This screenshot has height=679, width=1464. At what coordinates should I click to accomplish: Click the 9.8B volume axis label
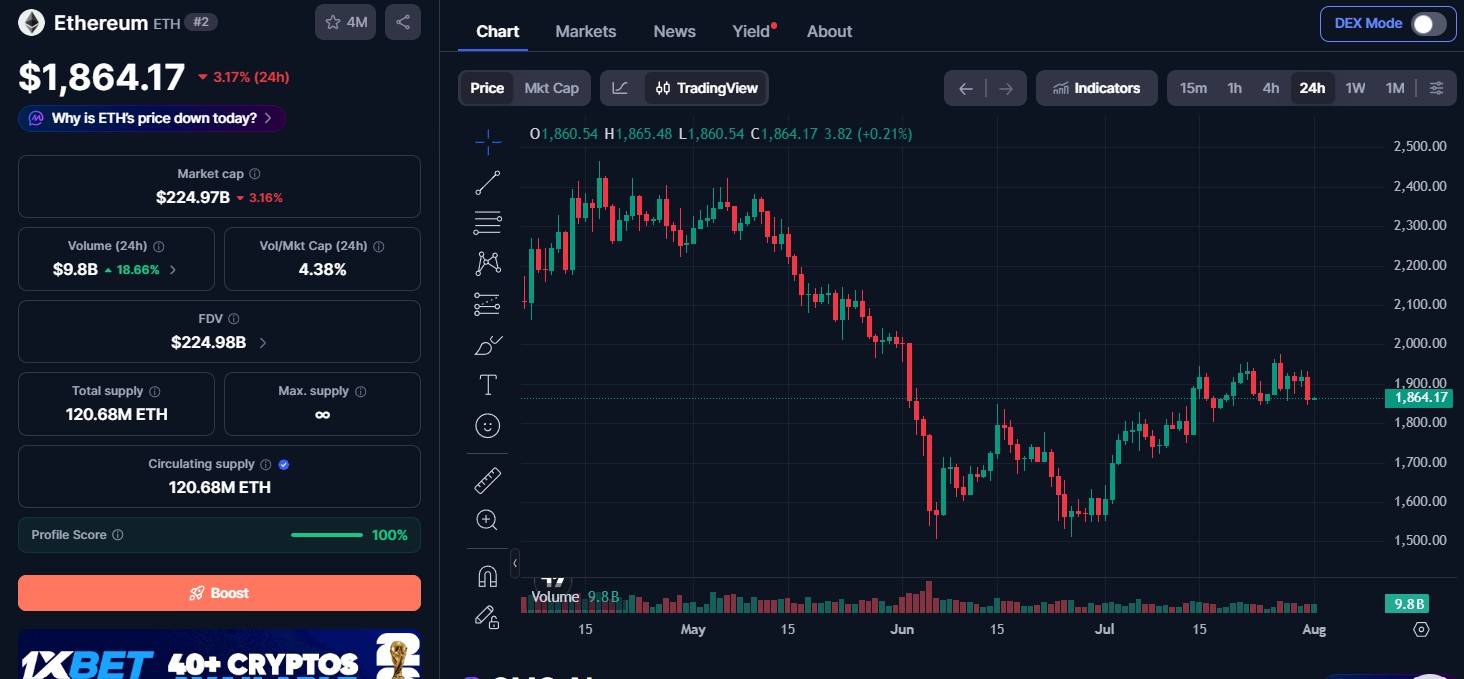tap(1406, 603)
